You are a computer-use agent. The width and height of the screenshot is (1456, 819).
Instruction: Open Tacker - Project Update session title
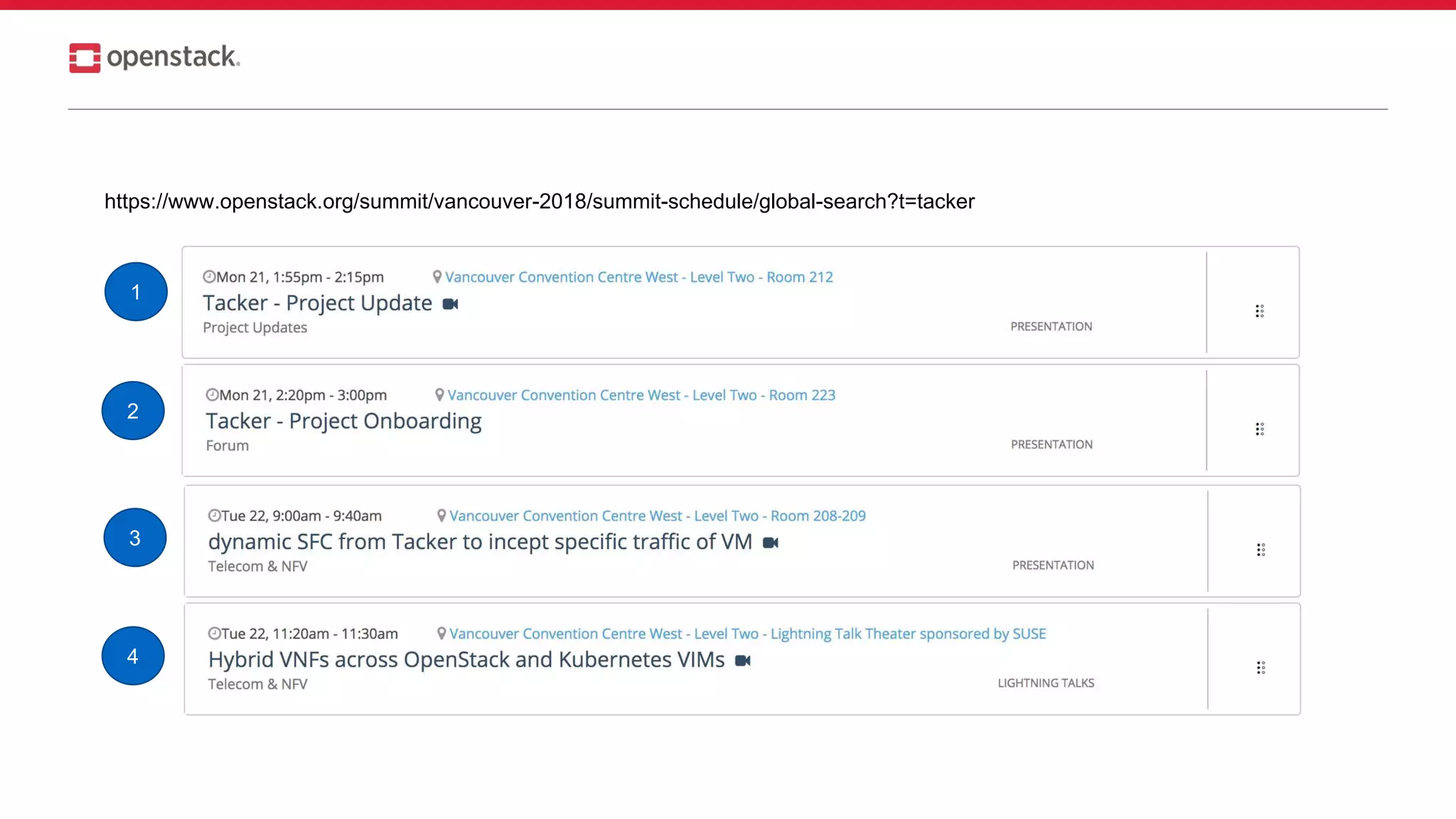(x=317, y=304)
